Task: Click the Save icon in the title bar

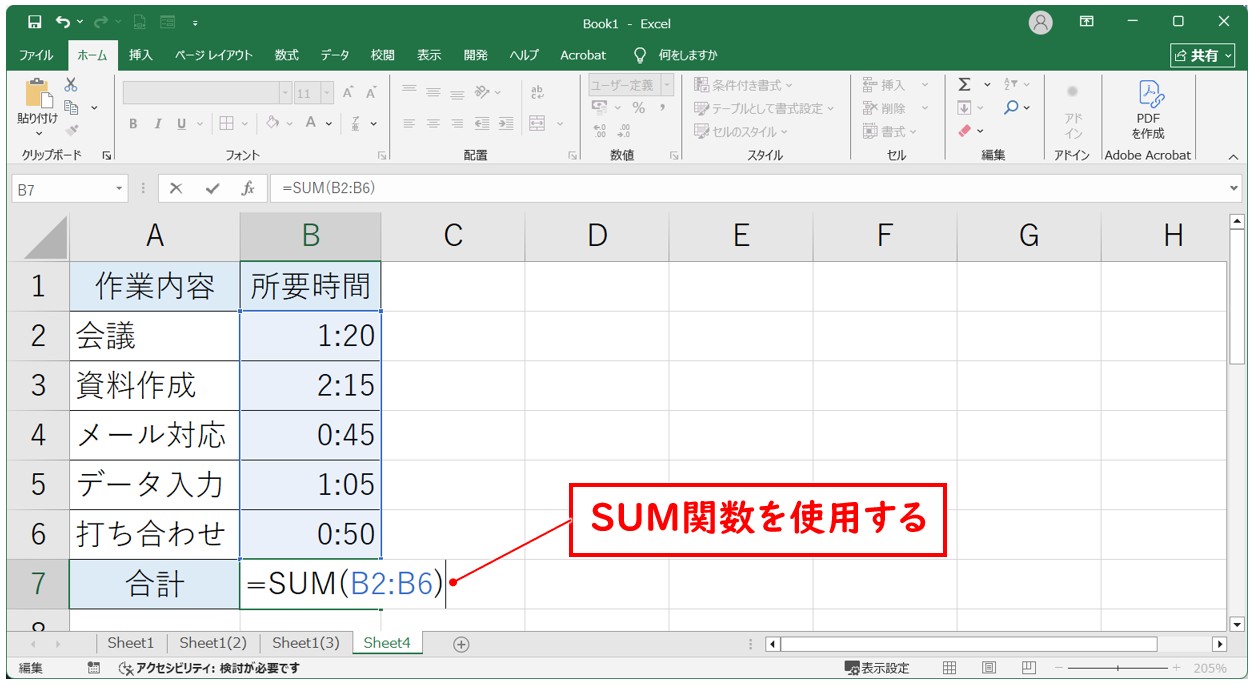Action: point(35,22)
